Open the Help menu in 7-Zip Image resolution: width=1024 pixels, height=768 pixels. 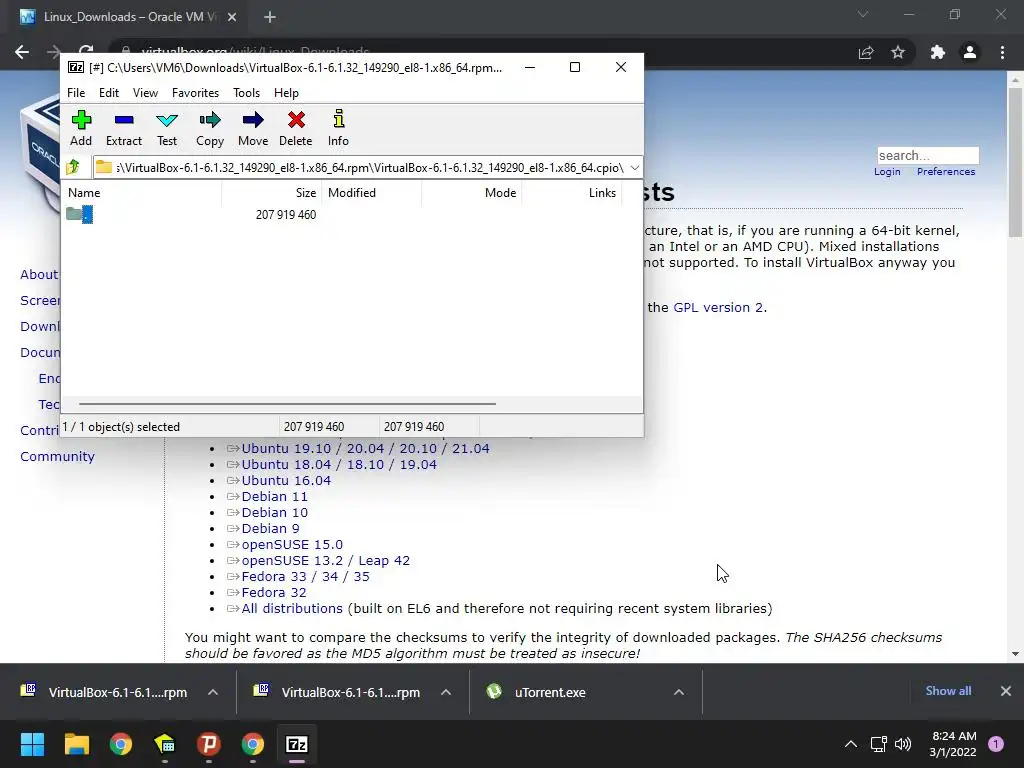point(286,93)
